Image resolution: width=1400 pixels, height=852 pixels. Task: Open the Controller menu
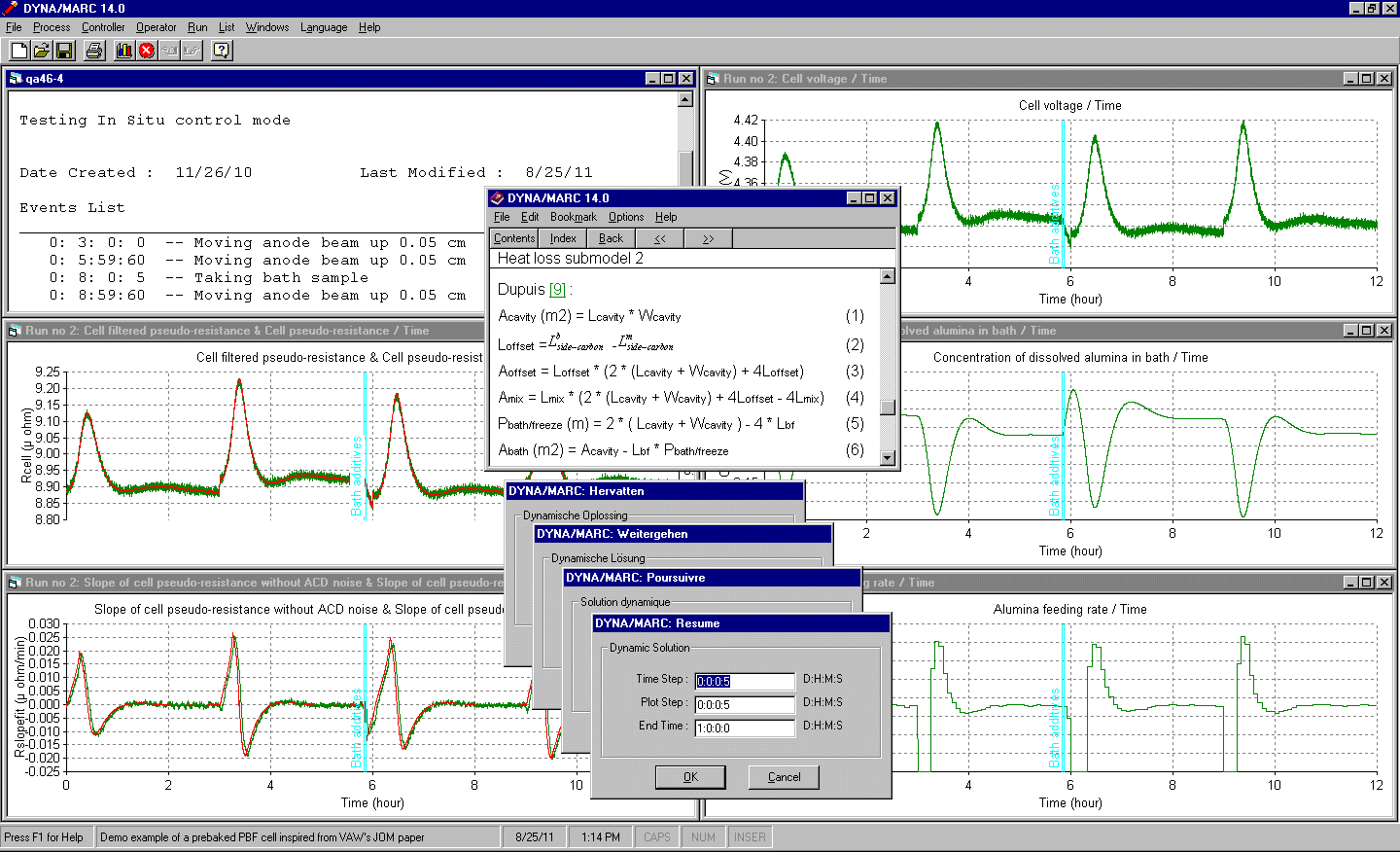[x=103, y=27]
